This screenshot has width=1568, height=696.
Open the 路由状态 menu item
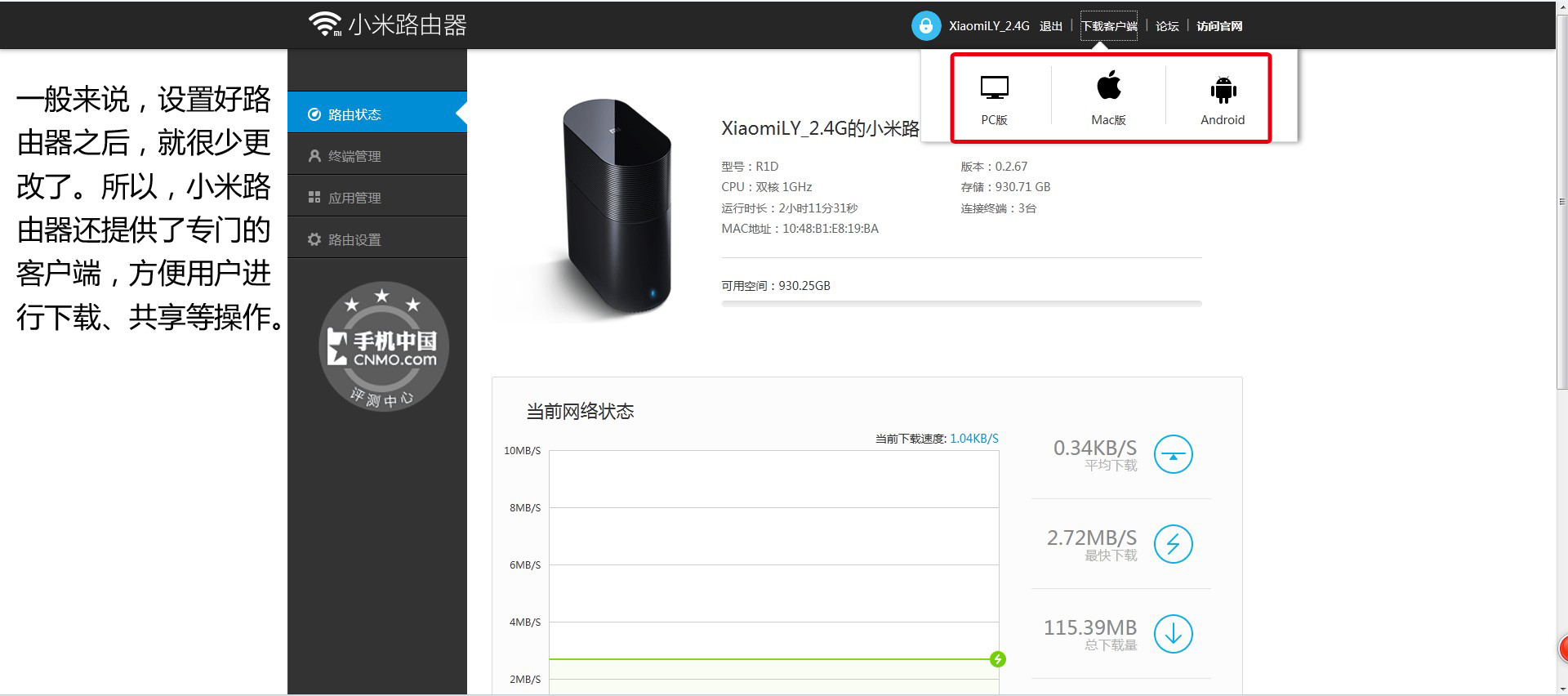coord(377,113)
